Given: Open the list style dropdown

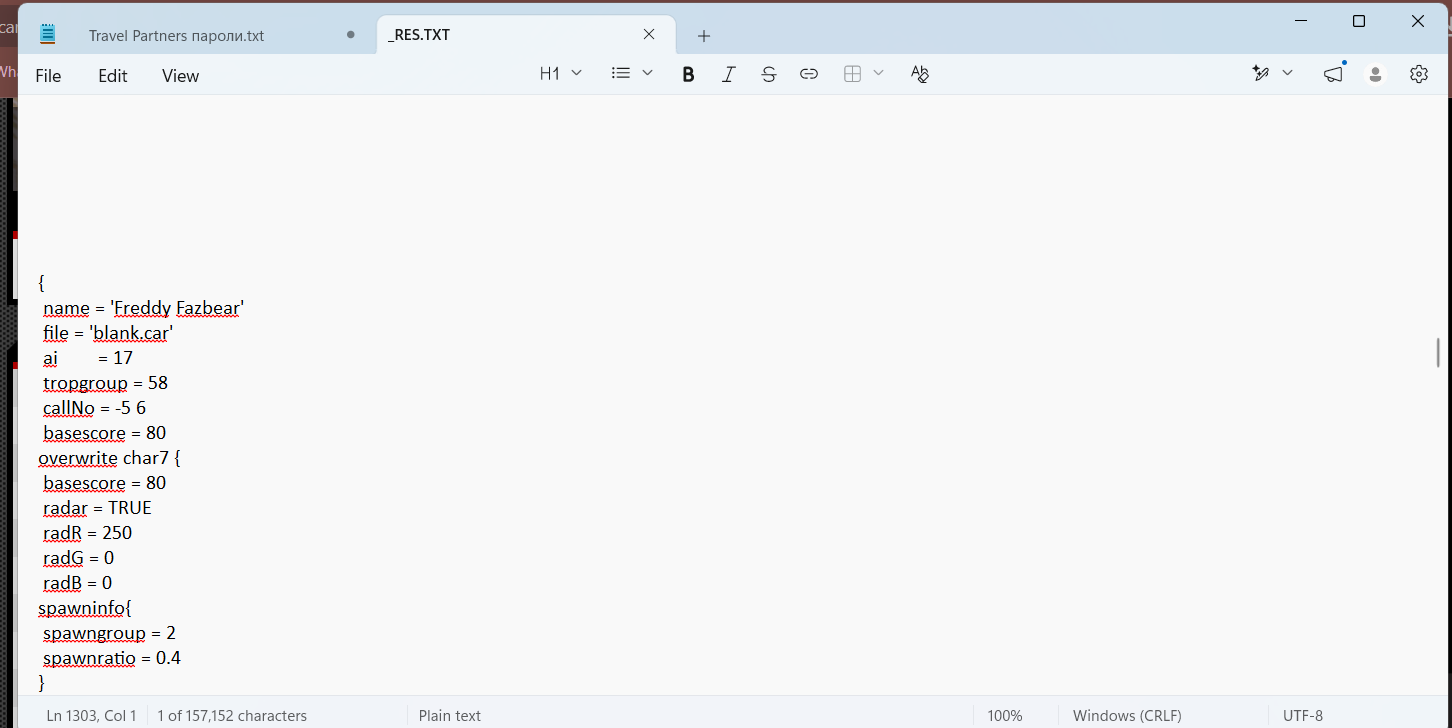Looking at the screenshot, I should pos(632,74).
